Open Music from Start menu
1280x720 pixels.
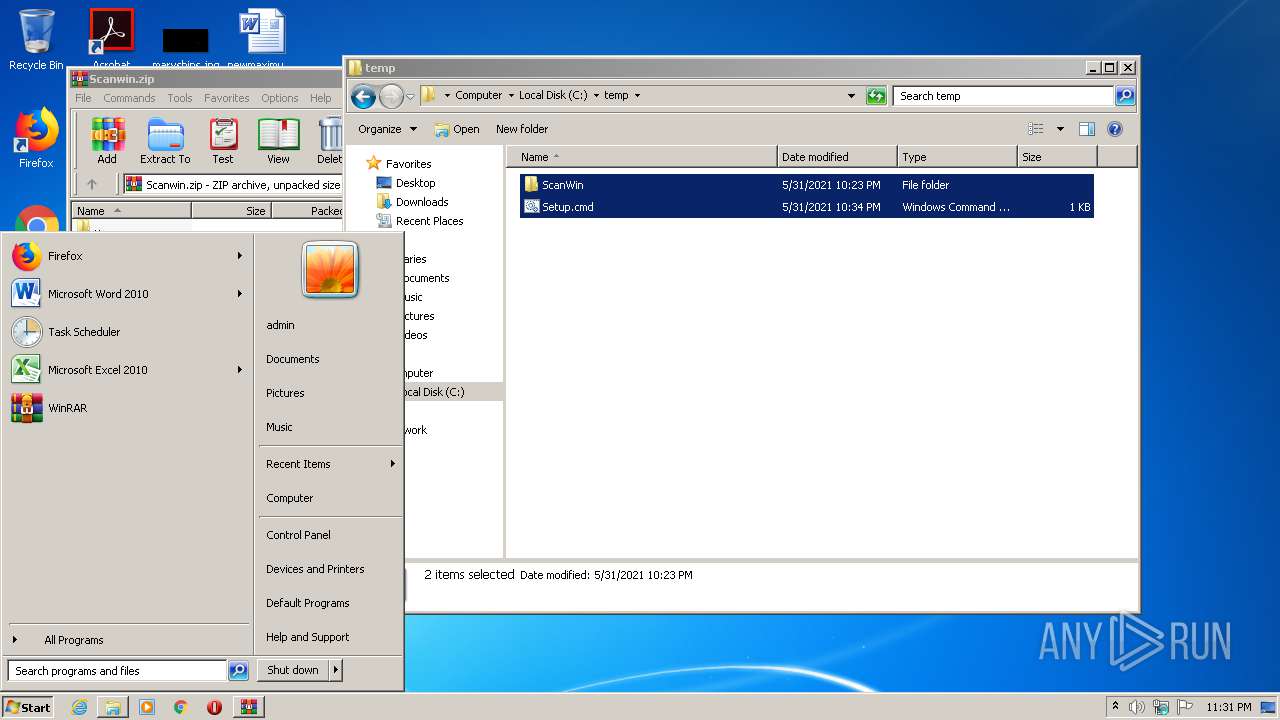click(279, 427)
